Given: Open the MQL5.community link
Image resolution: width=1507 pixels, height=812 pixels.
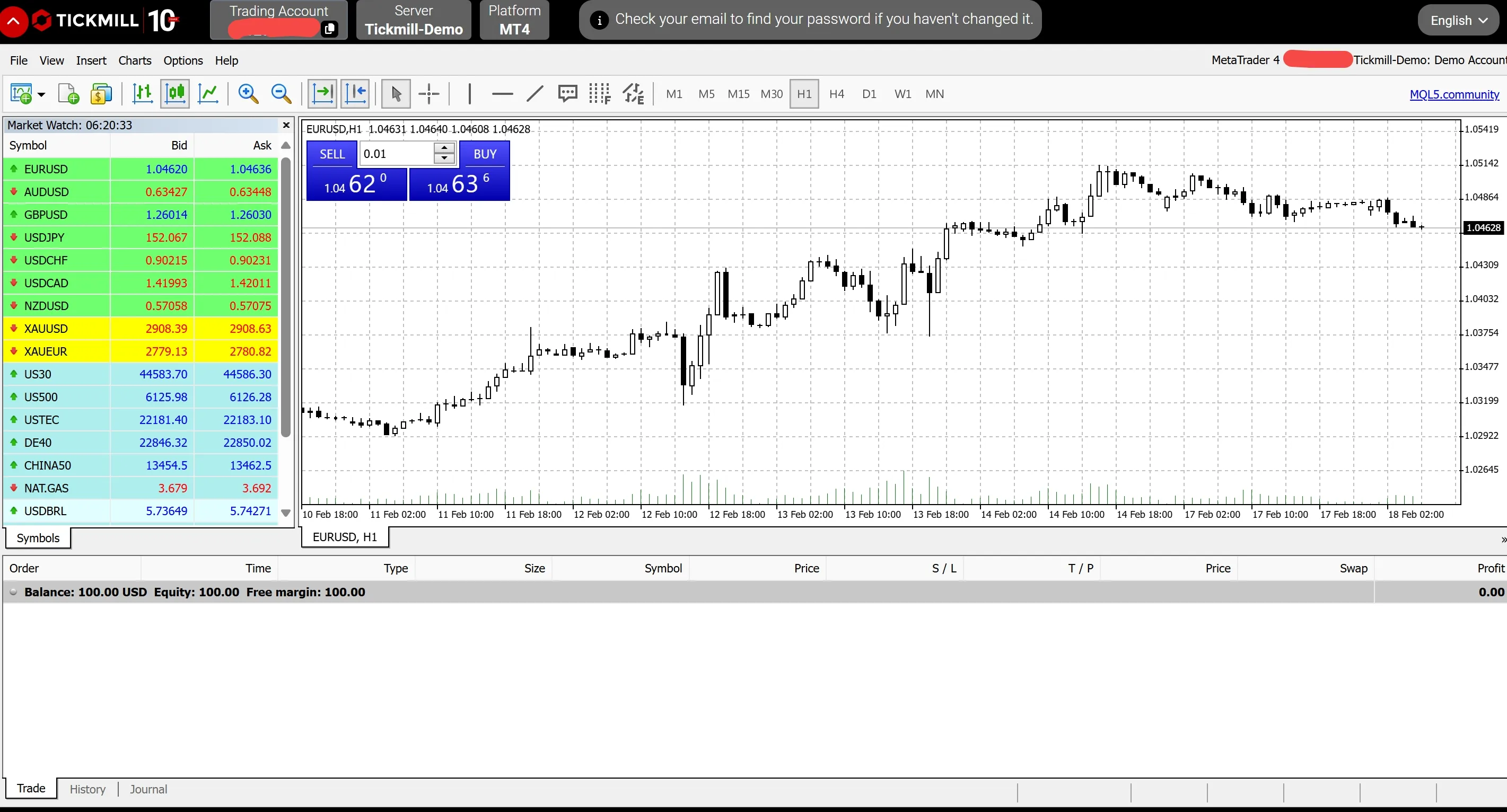Looking at the screenshot, I should [x=1455, y=95].
